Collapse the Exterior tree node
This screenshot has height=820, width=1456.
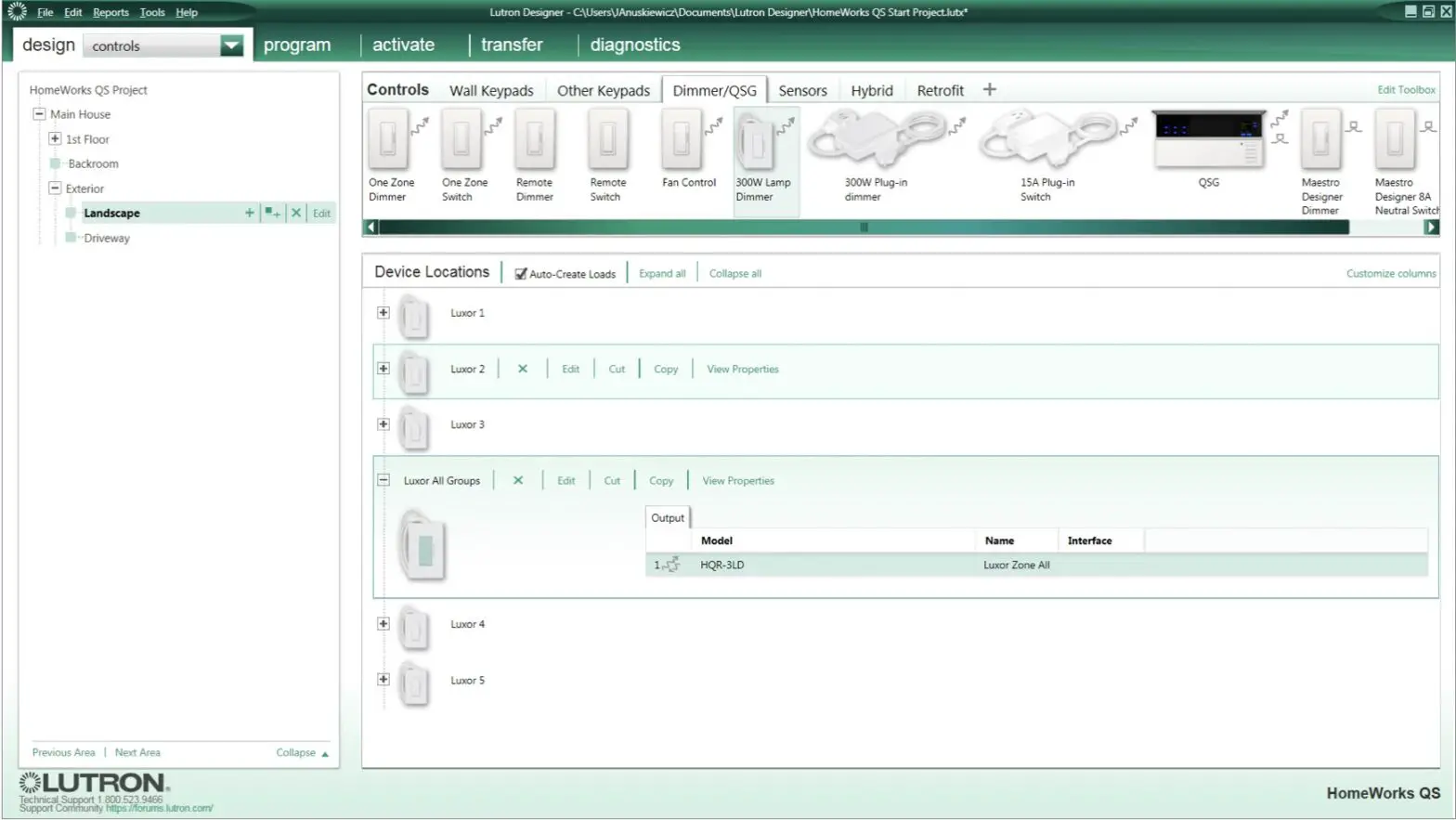(x=55, y=188)
